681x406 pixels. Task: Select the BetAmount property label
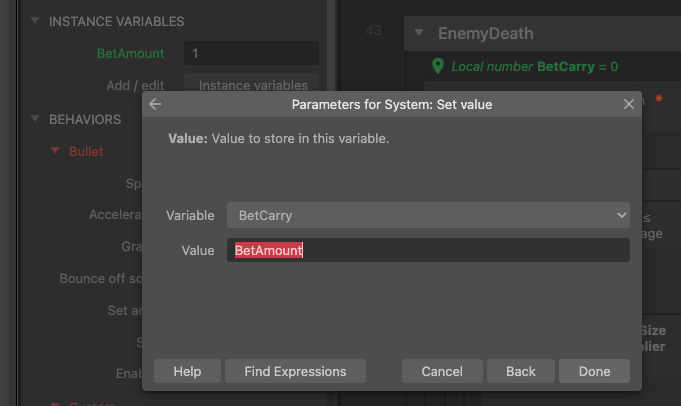click(x=130, y=53)
